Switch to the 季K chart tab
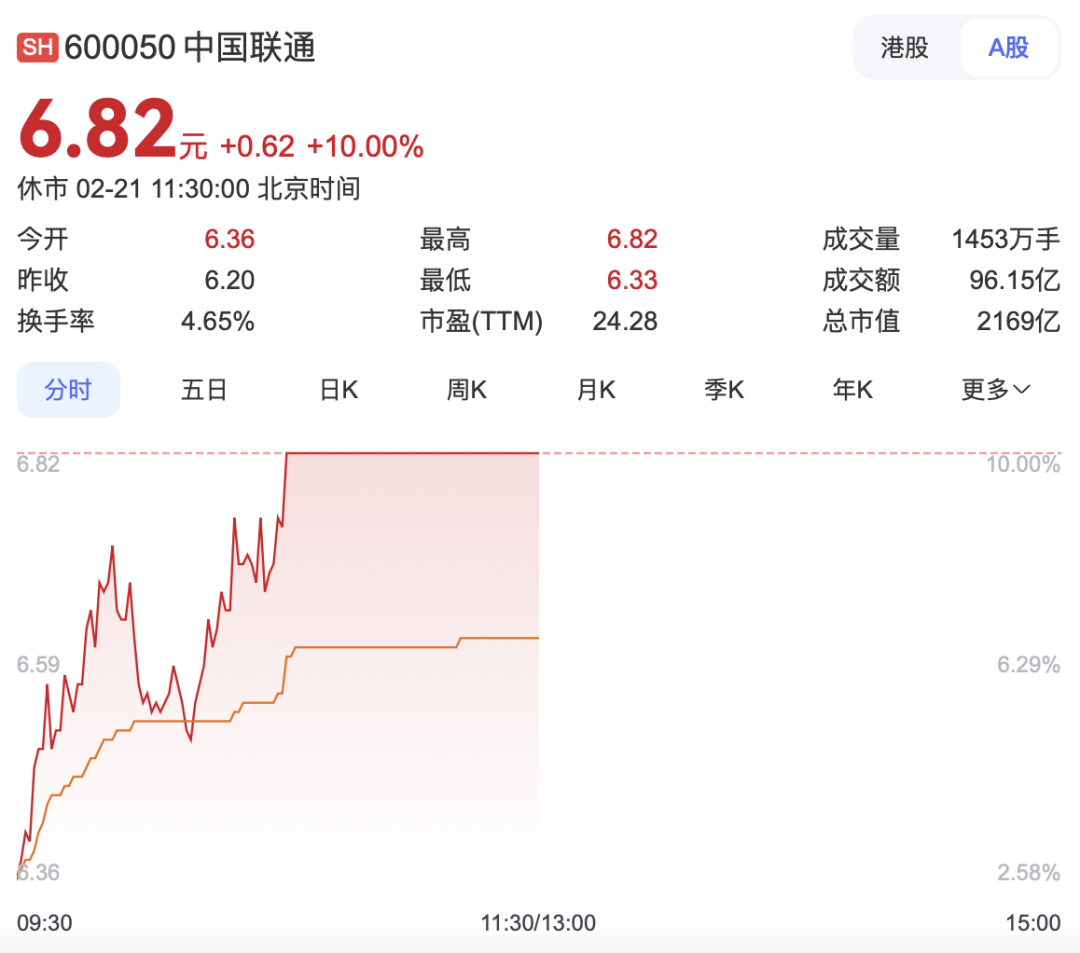Image resolution: width=1080 pixels, height=953 pixels. tap(724, 390)
